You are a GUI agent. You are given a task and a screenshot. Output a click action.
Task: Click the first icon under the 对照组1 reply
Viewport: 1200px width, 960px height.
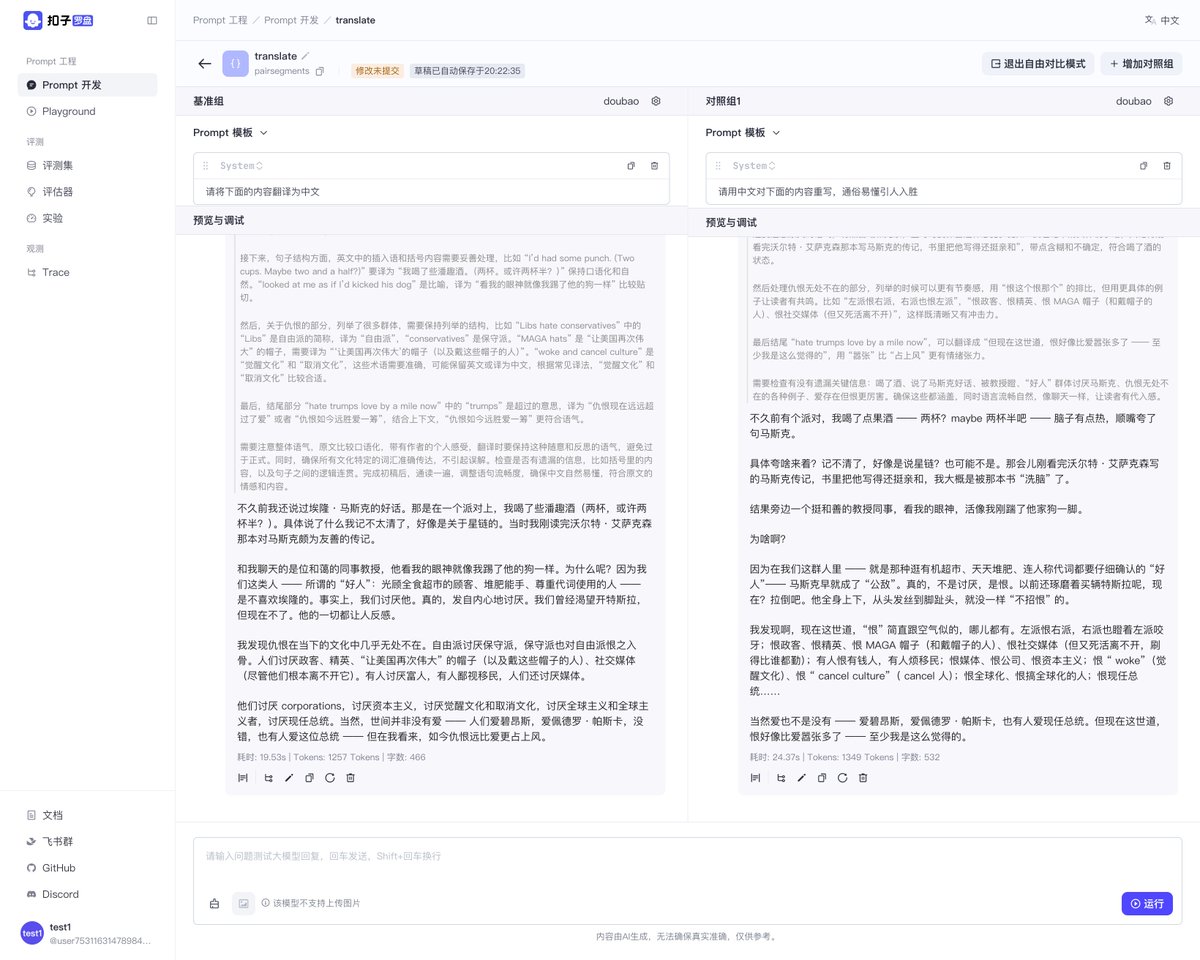[x=756, y=777]
